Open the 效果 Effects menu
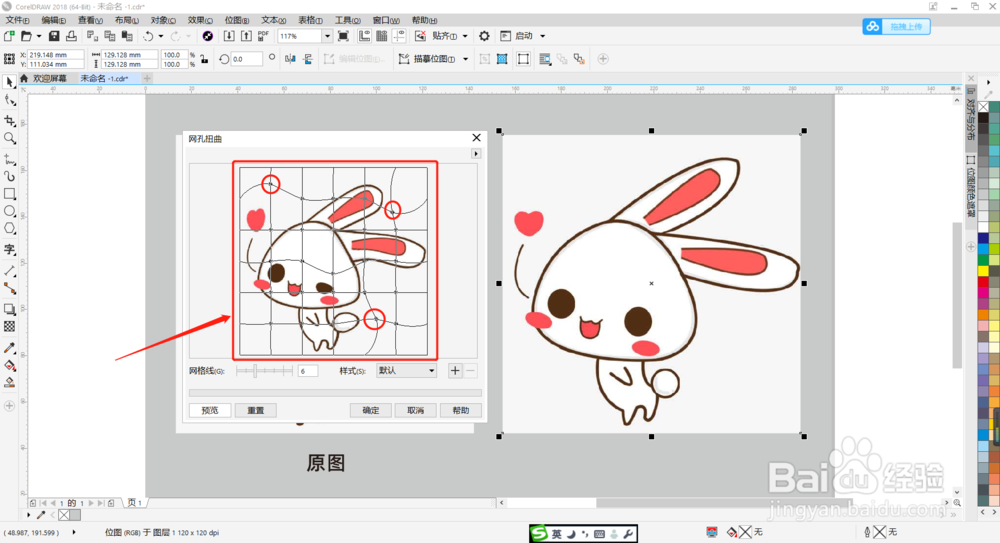Image resolution: width=1000 pixels, height=543 pixels. (x=200, y=20)
